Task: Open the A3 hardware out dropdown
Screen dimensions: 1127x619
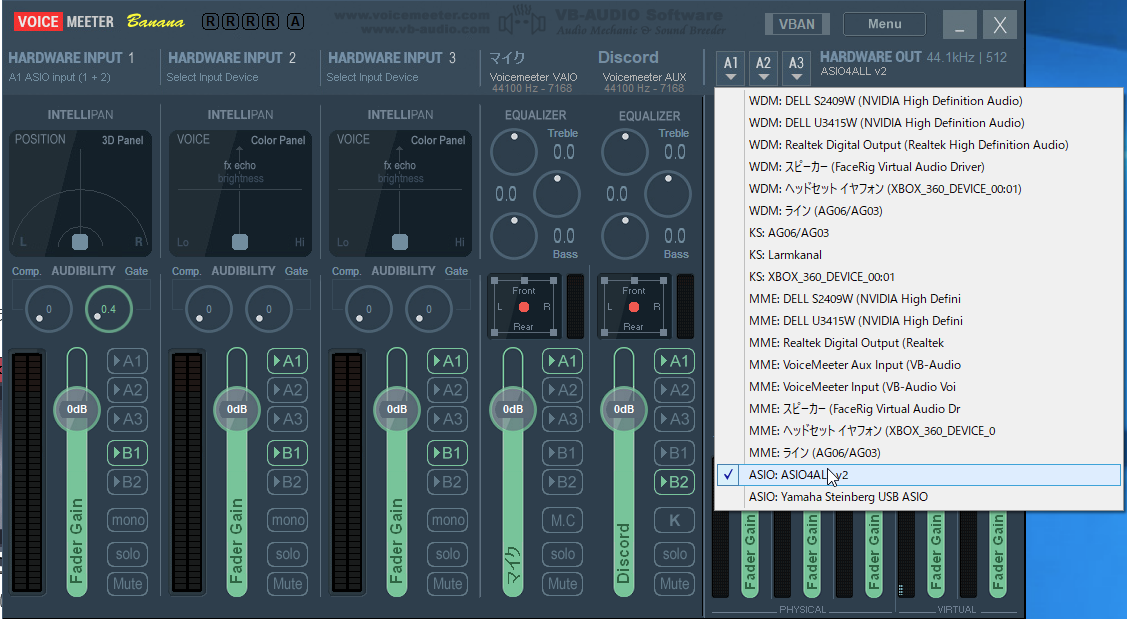Action: tap(796, 68)
